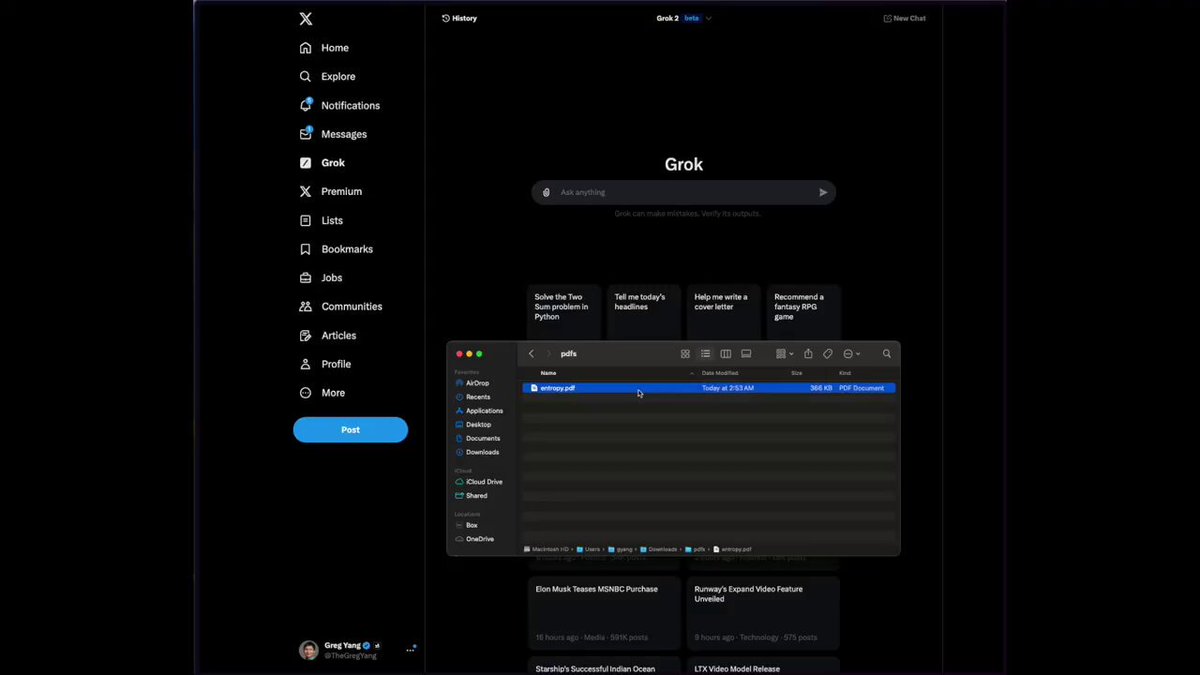Click the X logo at top of sidebar
This screenshot has height=675, width=1200.
pyautogui.click(x=306, y=19)
